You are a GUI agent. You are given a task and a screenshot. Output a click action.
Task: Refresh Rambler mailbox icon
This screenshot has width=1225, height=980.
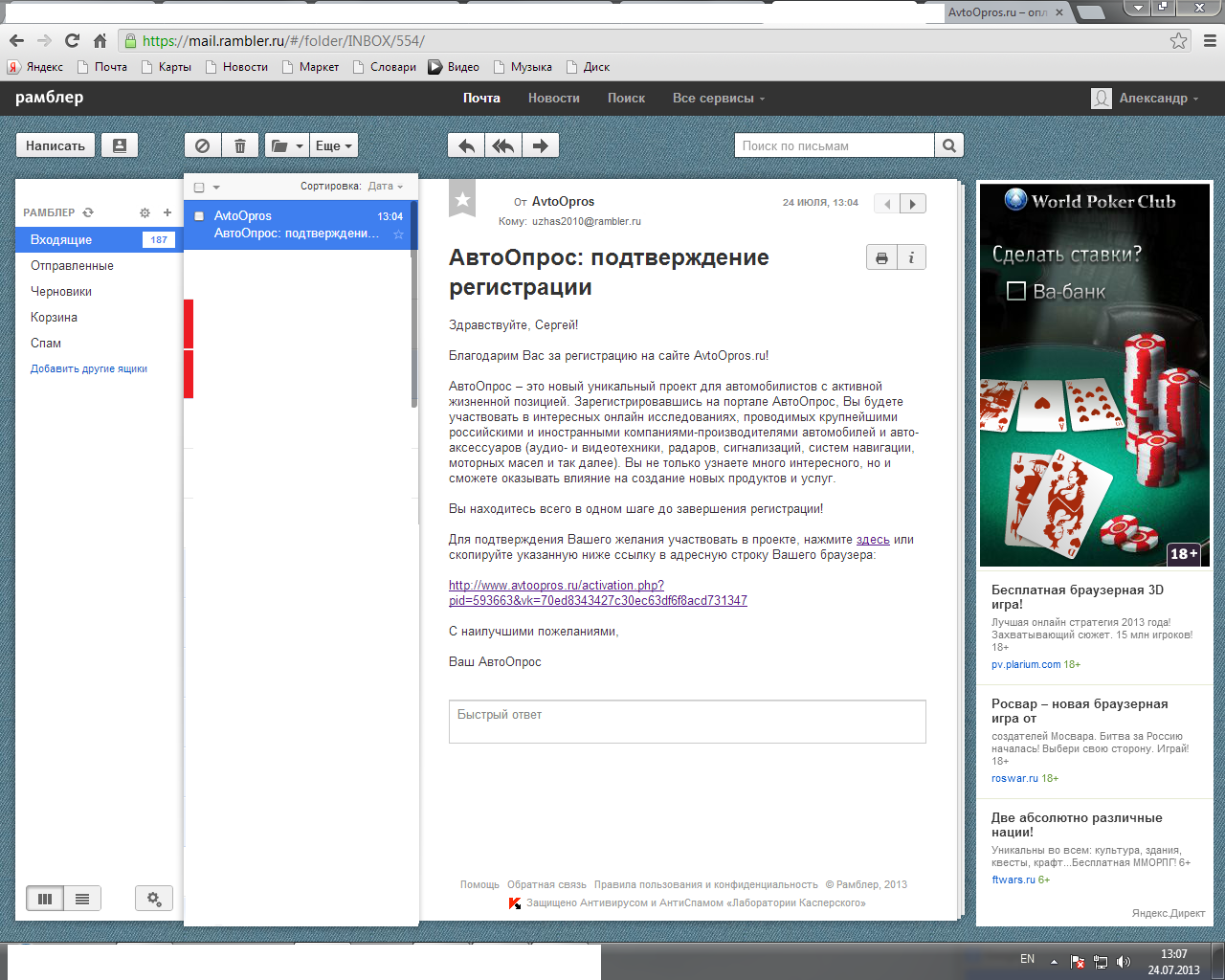pyautogui.click(x=88, y=212)
